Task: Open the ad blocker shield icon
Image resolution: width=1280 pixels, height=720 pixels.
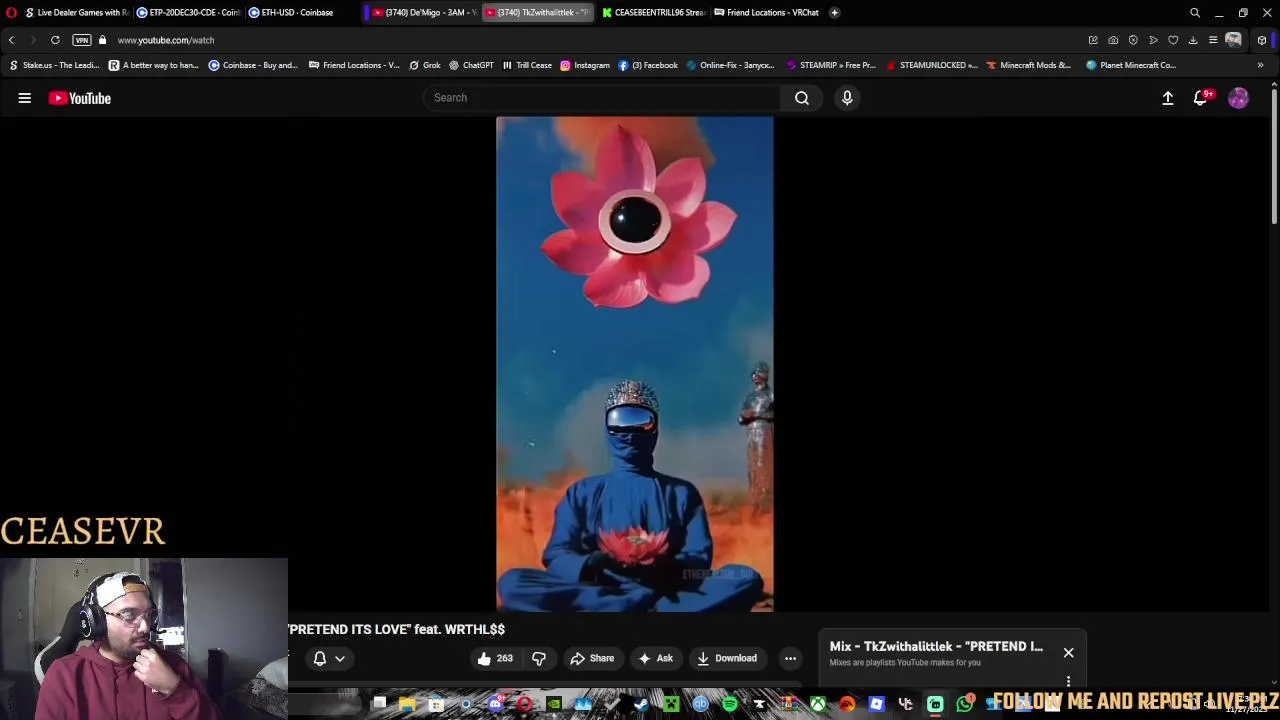Action: click(1133, 40)
